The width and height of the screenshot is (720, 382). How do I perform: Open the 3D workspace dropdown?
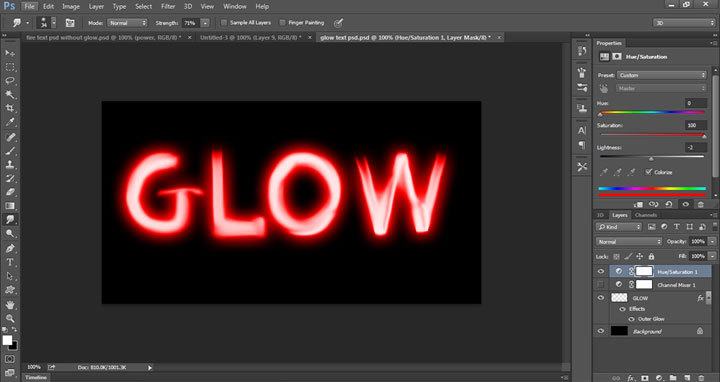pos(684,22)
